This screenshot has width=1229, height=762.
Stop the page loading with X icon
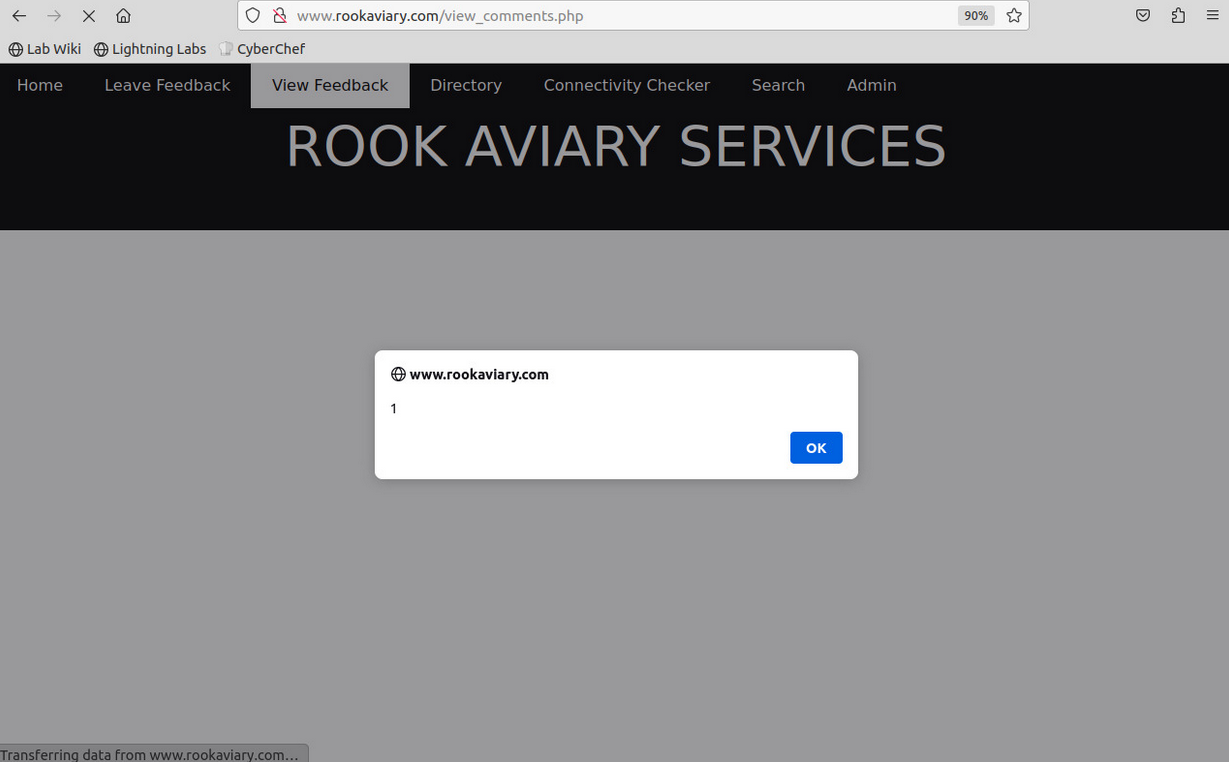coord(89,16)
